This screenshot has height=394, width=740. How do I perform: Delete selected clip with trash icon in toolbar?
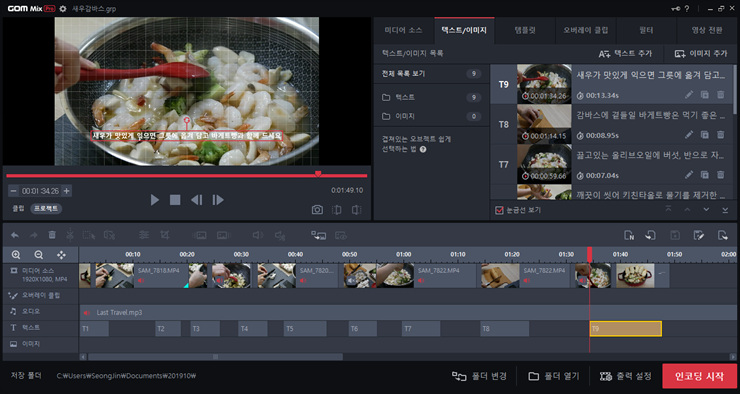[x=52, y=235]
